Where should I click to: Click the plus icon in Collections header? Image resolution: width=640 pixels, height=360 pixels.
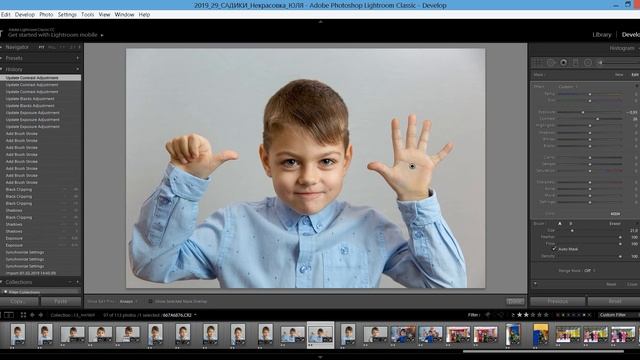coord(78,282)
